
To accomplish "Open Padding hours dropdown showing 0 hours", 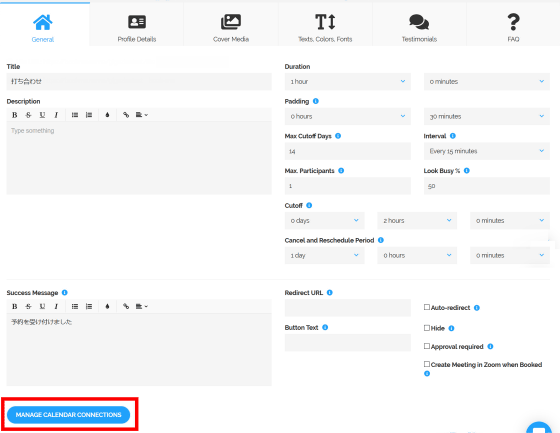I will click(348, 116).
